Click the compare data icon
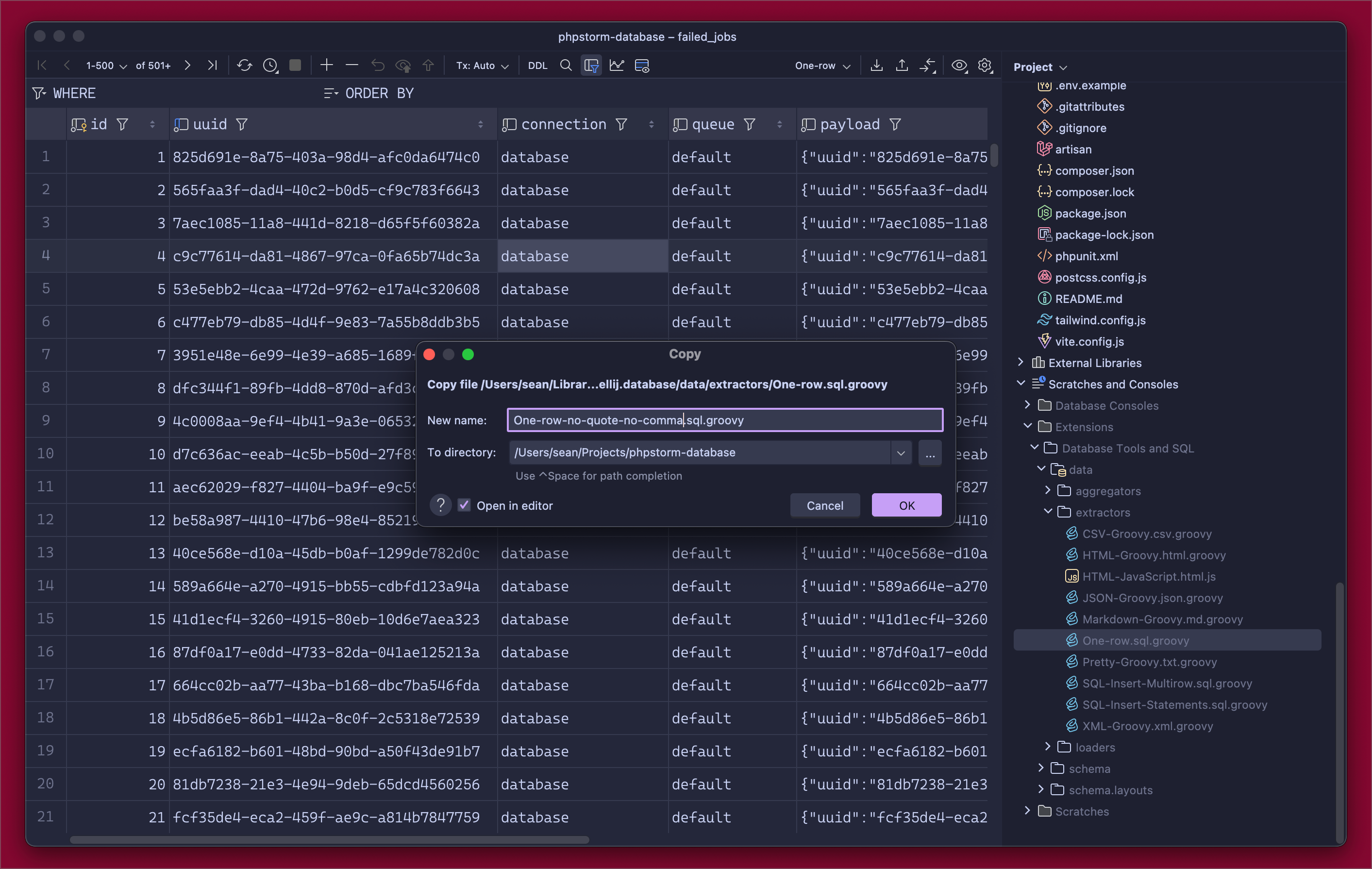 (928, 66)
